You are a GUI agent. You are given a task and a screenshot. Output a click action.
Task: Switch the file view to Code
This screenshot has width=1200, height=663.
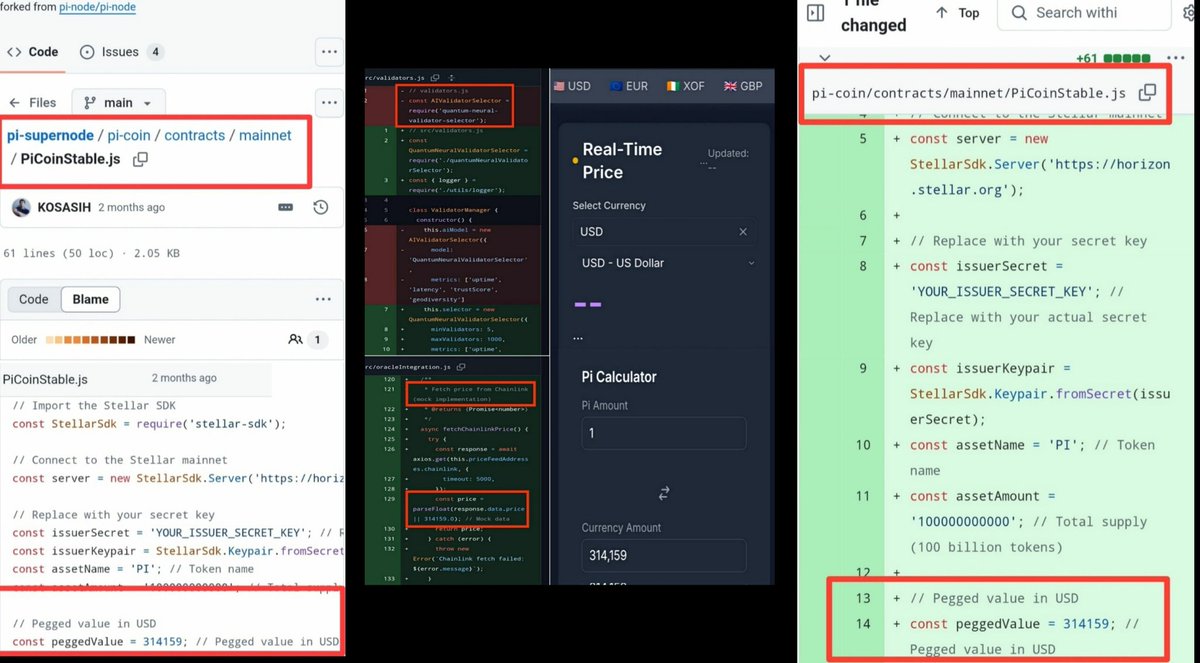pos(33,299)
